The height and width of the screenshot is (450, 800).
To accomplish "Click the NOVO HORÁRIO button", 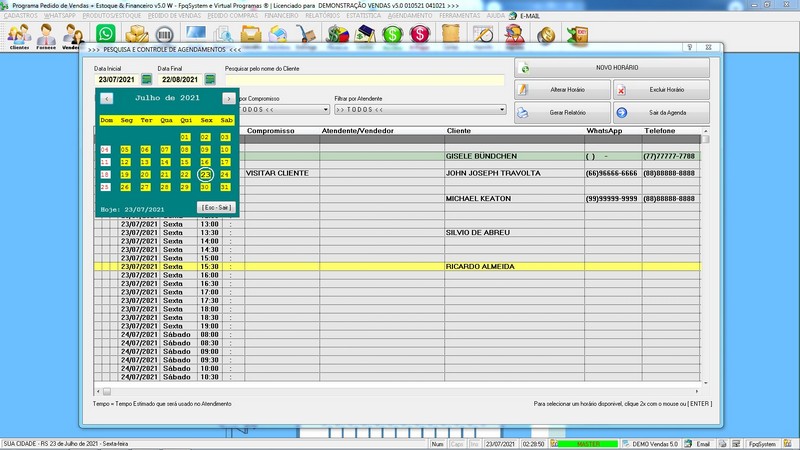I will pyautogui.click(x=612, y=68).
